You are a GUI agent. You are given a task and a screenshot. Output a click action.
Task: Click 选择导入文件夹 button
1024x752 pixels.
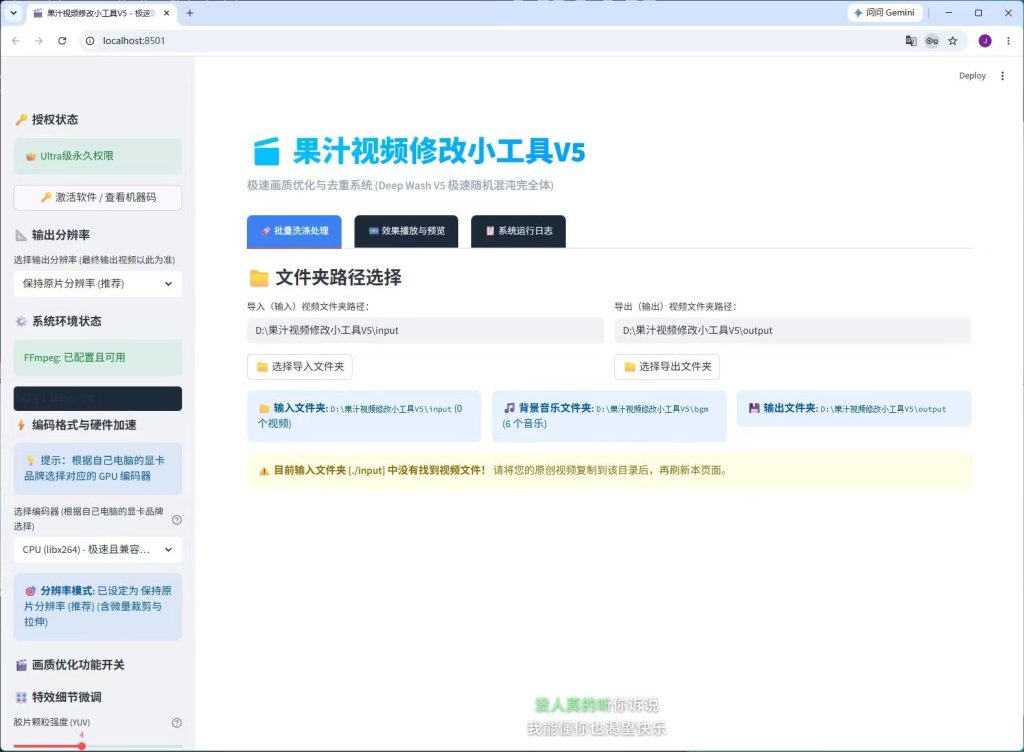300,367
